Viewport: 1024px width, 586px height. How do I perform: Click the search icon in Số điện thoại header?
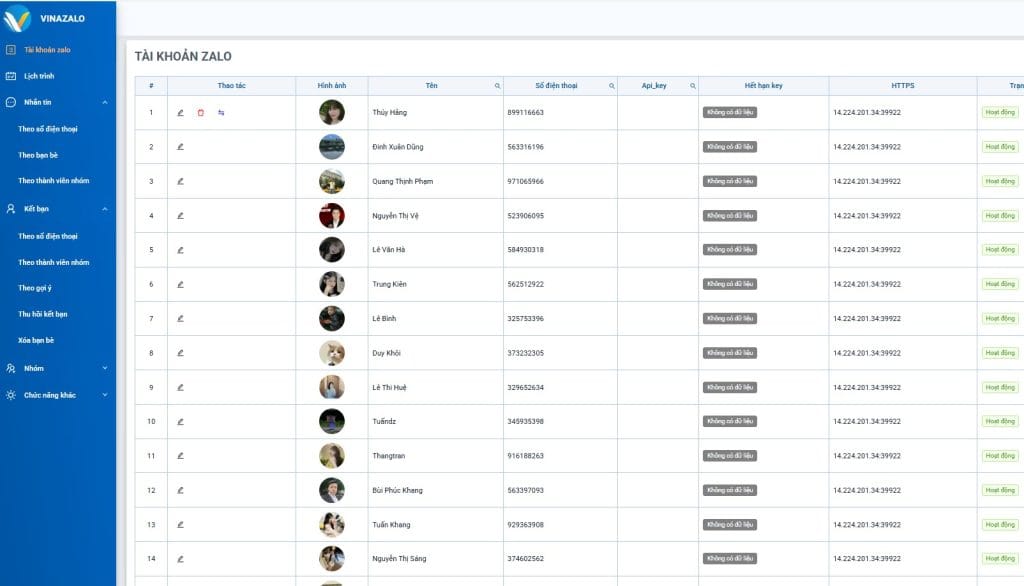pyautogui.click(x=612, y=86)
